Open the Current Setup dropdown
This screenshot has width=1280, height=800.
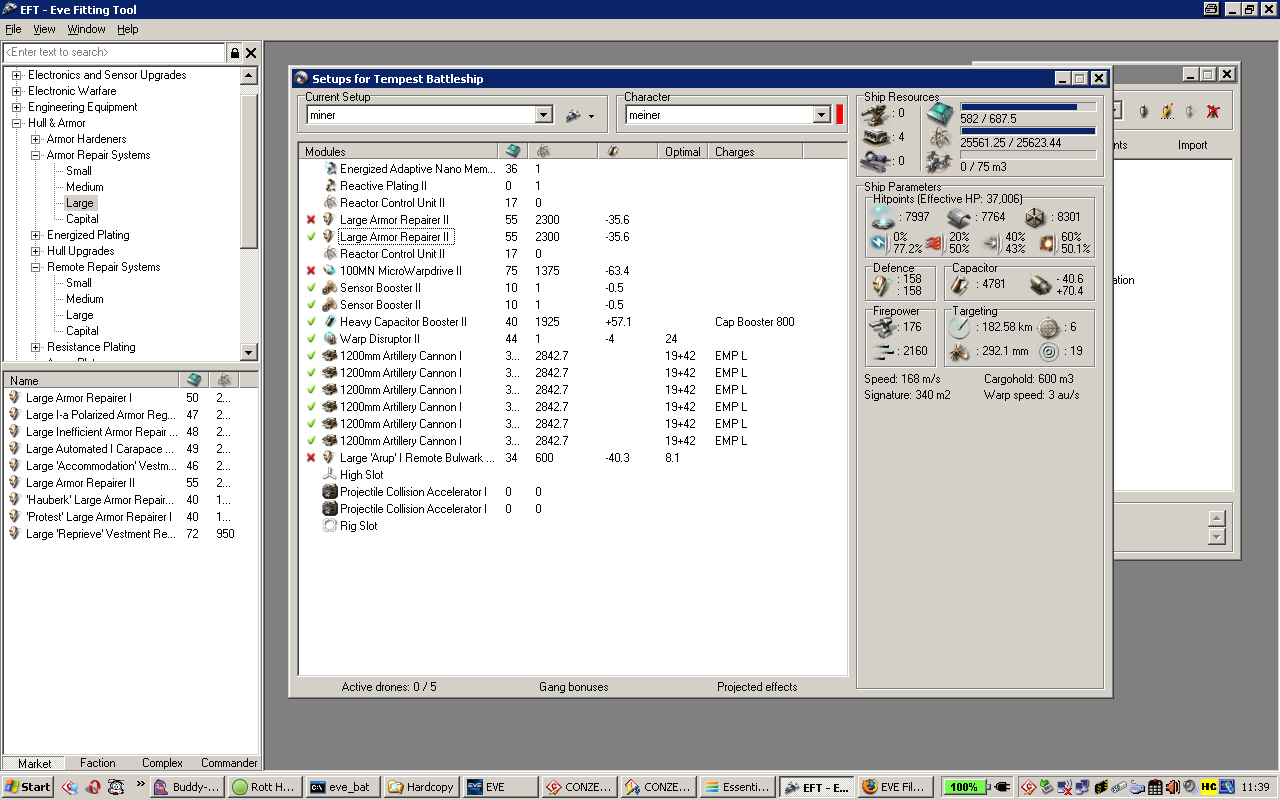point(544,115)
